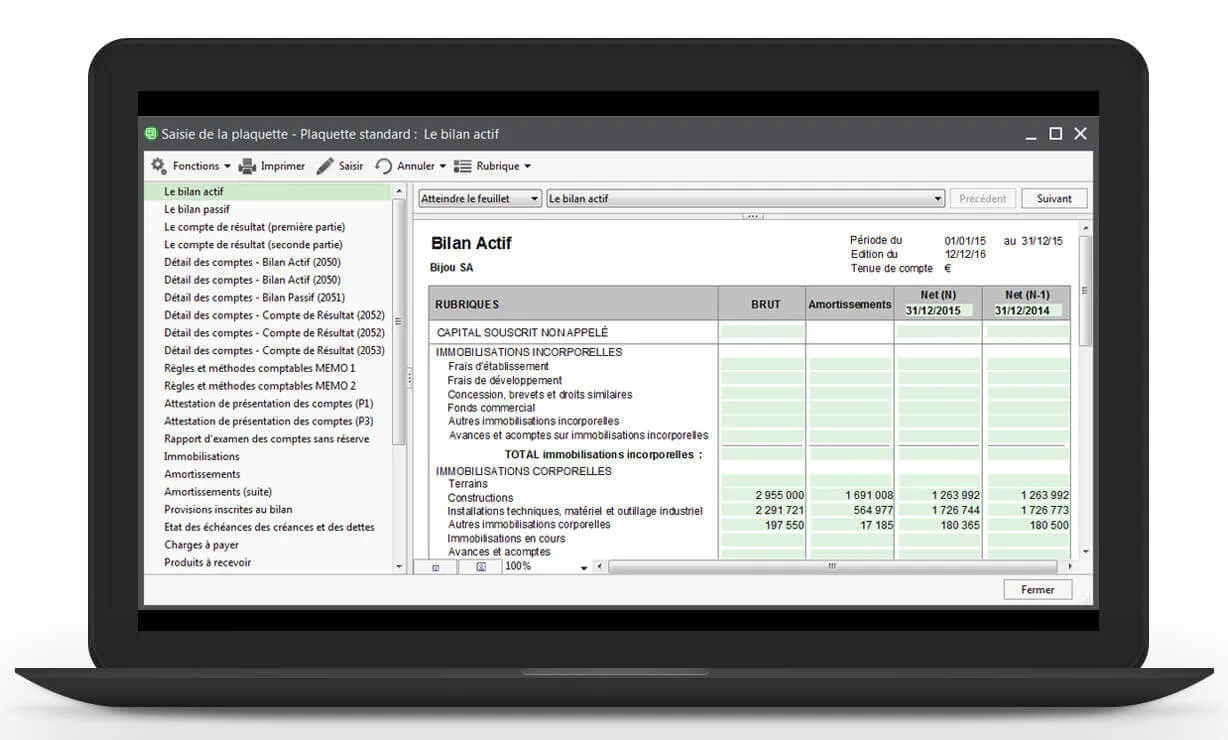Open the Atteindre le feuillet dropdown

coord(480,199)
